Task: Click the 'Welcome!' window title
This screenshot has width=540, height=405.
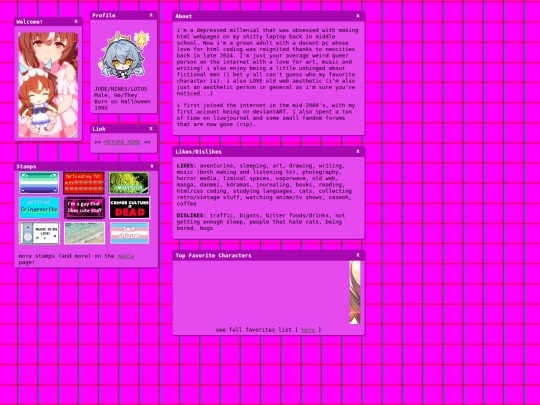Action: pos(30,22)
